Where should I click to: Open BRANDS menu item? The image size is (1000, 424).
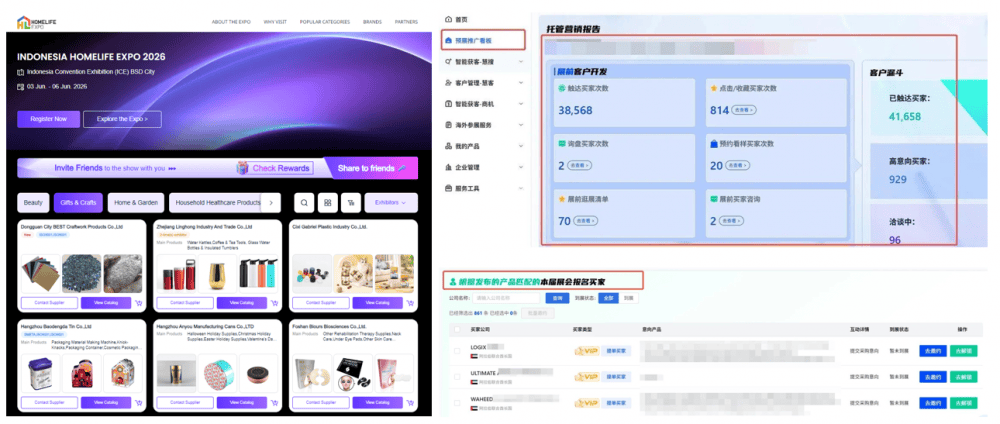point(372,22)
